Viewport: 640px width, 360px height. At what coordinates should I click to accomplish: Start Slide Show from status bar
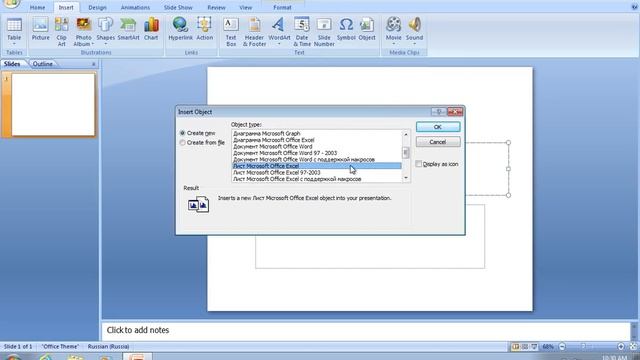click(x=534, y=347)
